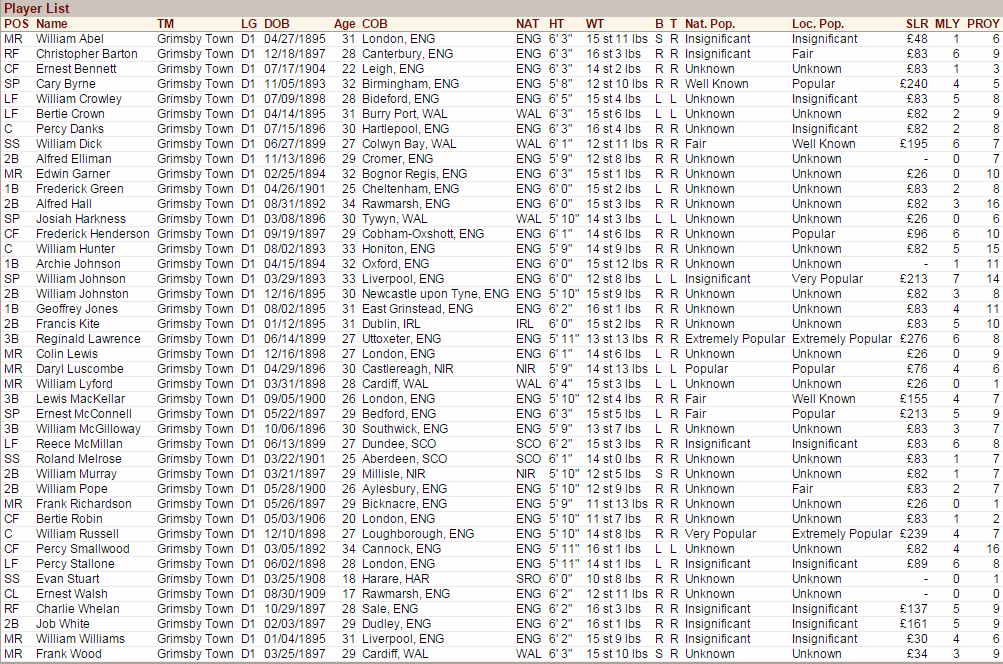Open player Geoffrey Jones

[77, 309]
